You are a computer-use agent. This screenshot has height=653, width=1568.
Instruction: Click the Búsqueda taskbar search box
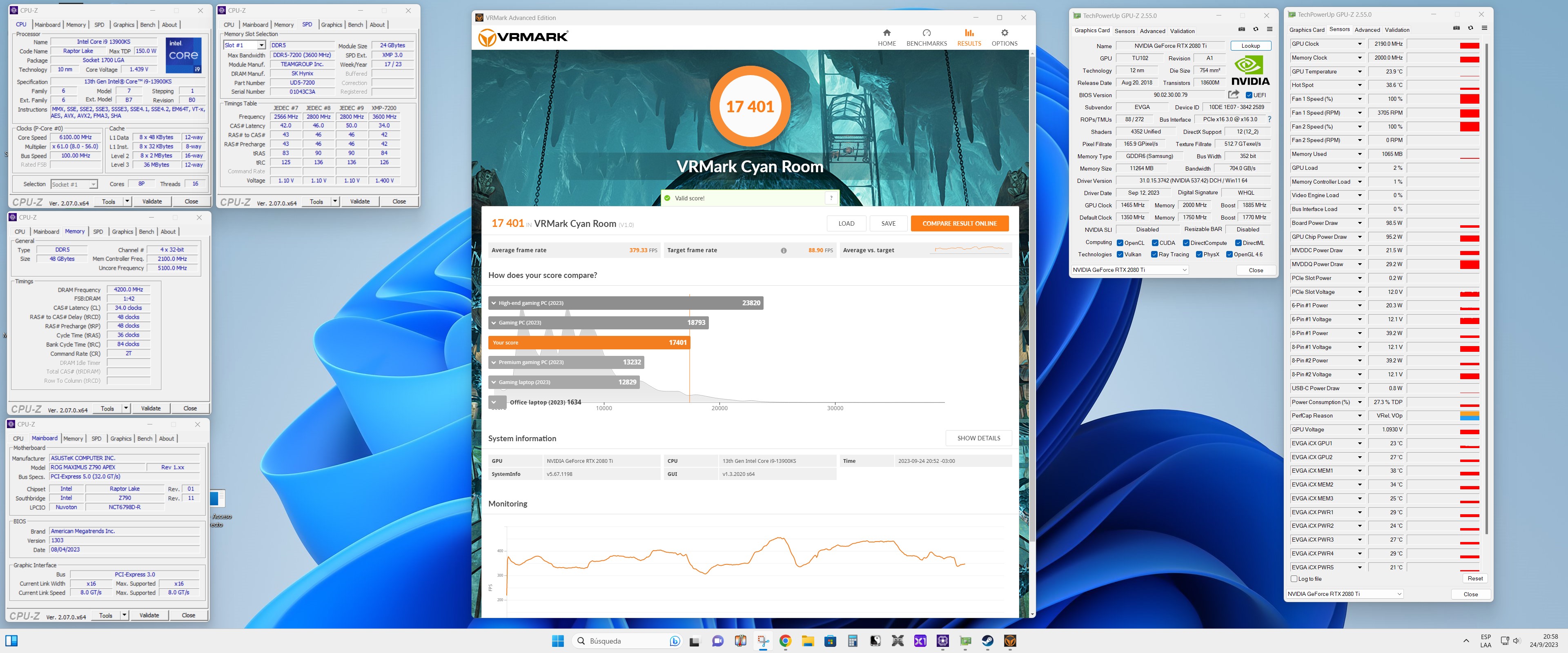point(628,641)
